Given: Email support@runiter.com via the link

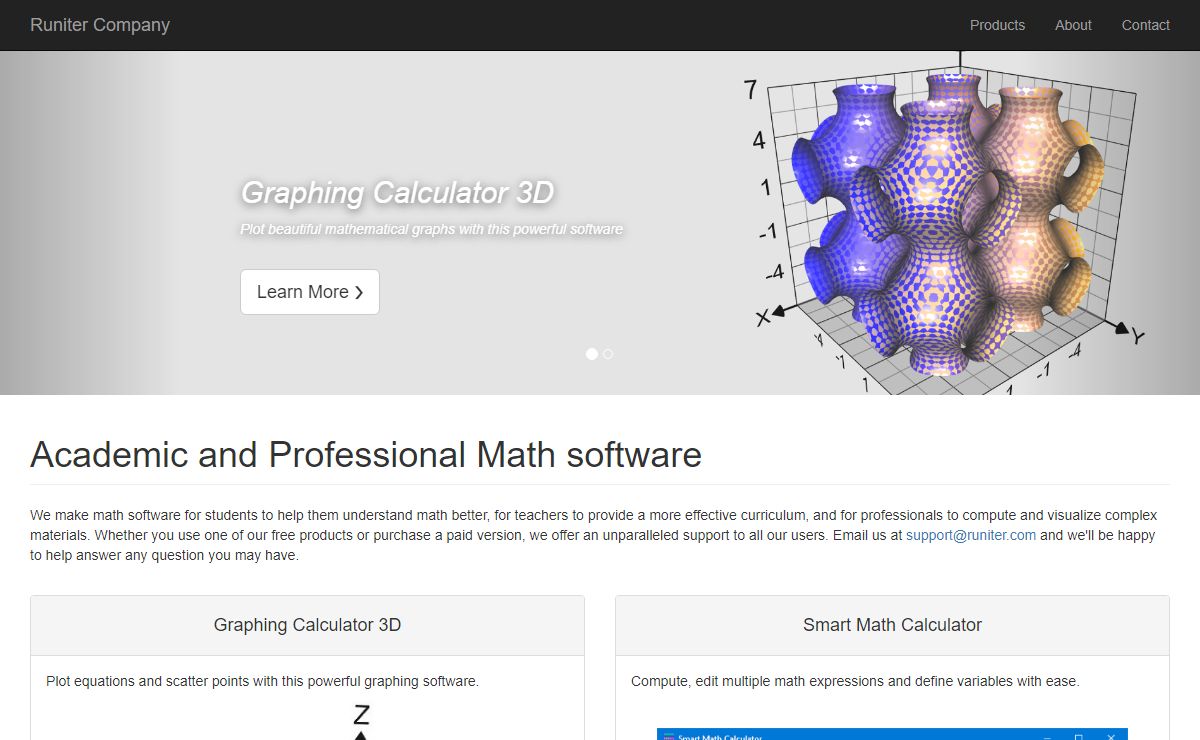Looking at the screenshot, I should pos(970,535).
